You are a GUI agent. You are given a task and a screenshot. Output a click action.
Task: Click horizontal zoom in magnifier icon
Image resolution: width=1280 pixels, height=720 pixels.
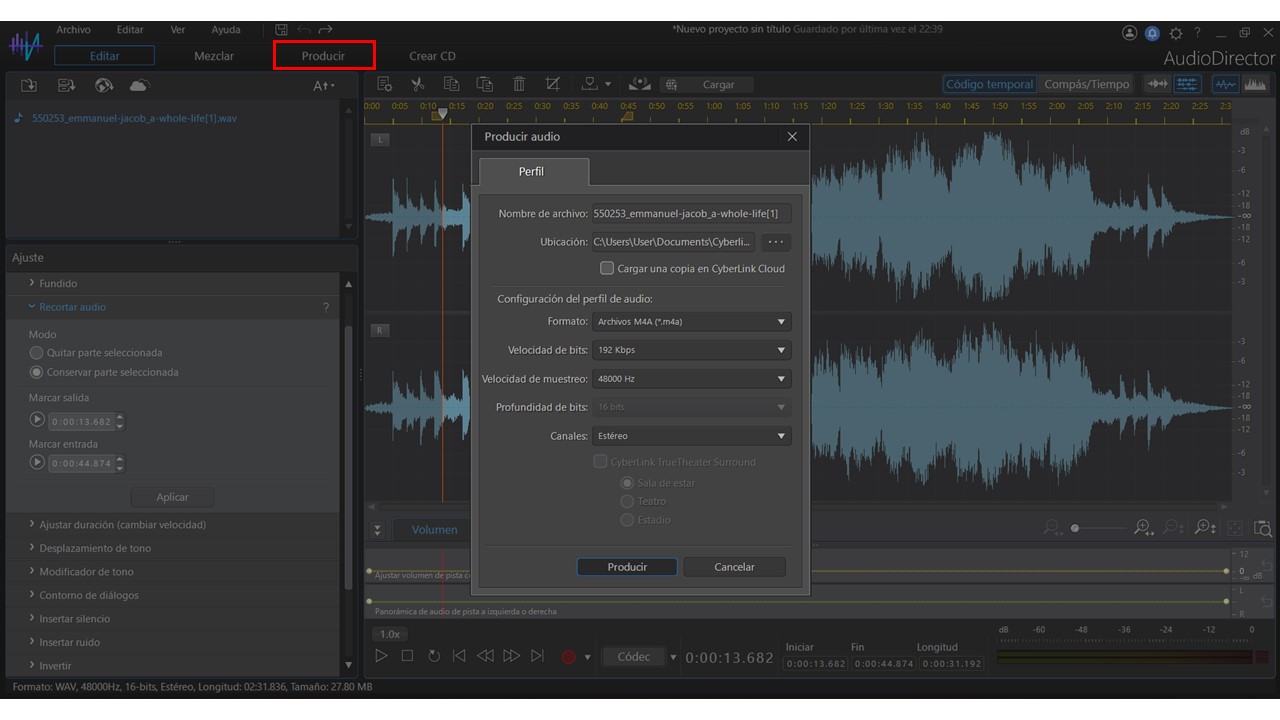tap(1142, 528)
